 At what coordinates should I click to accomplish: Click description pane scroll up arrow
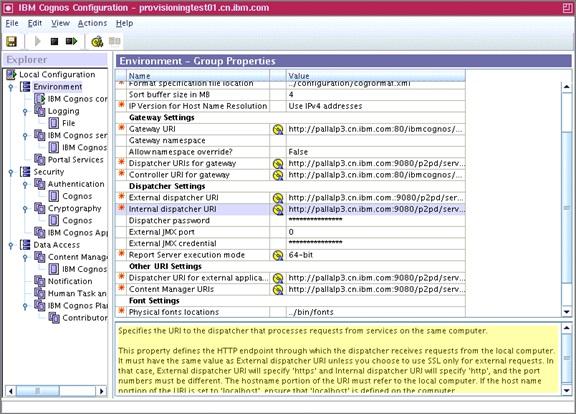[x=566, y=327]
